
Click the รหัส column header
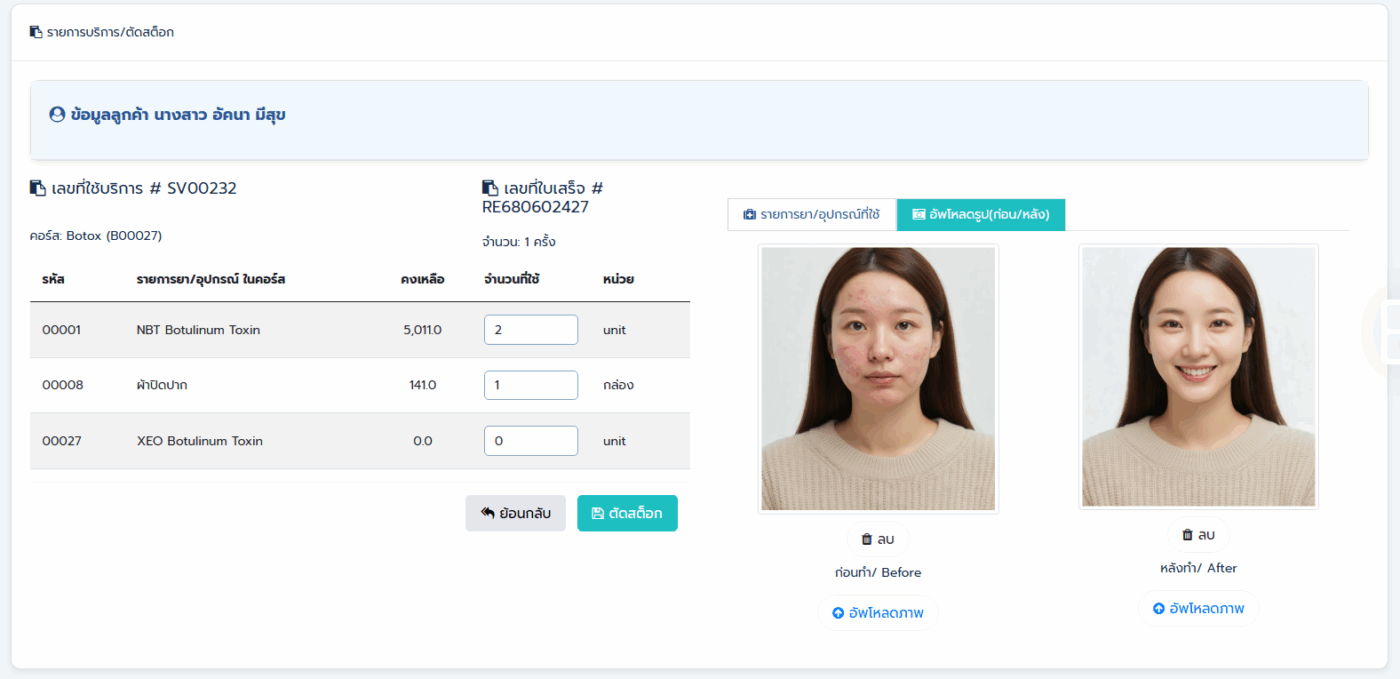(54, 279)
